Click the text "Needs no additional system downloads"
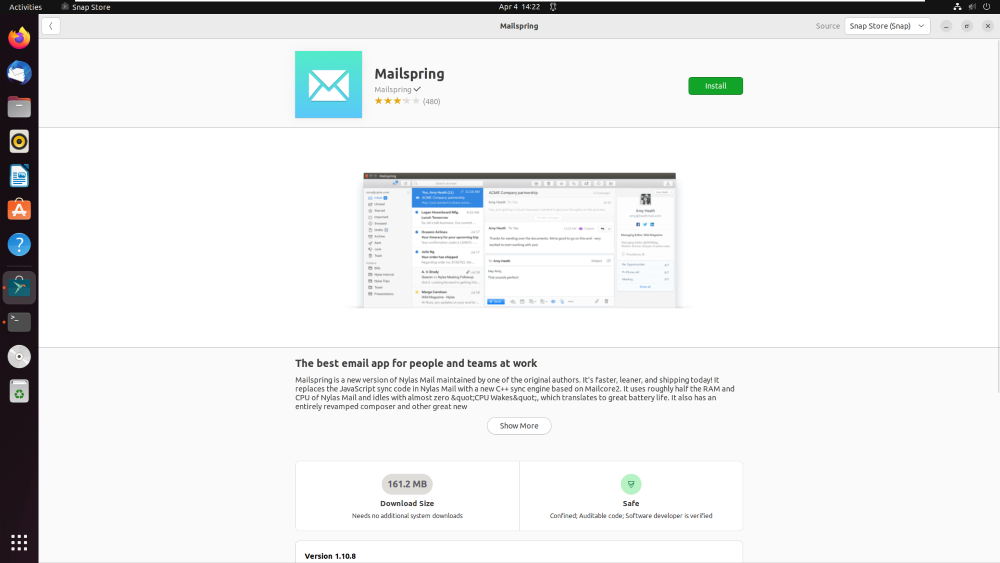Image resolution: width=1000 pixels, height=563 pixels. (407, 516)
